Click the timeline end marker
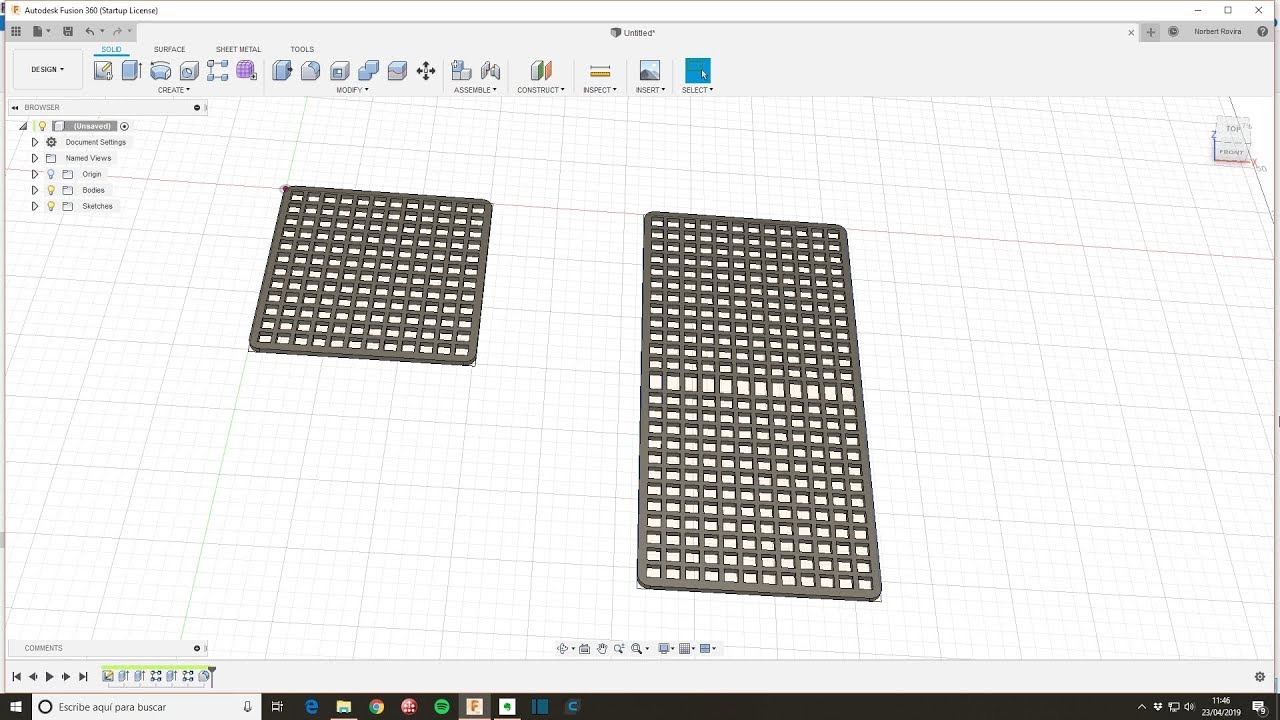1280x720 pixels. (212, 675)
